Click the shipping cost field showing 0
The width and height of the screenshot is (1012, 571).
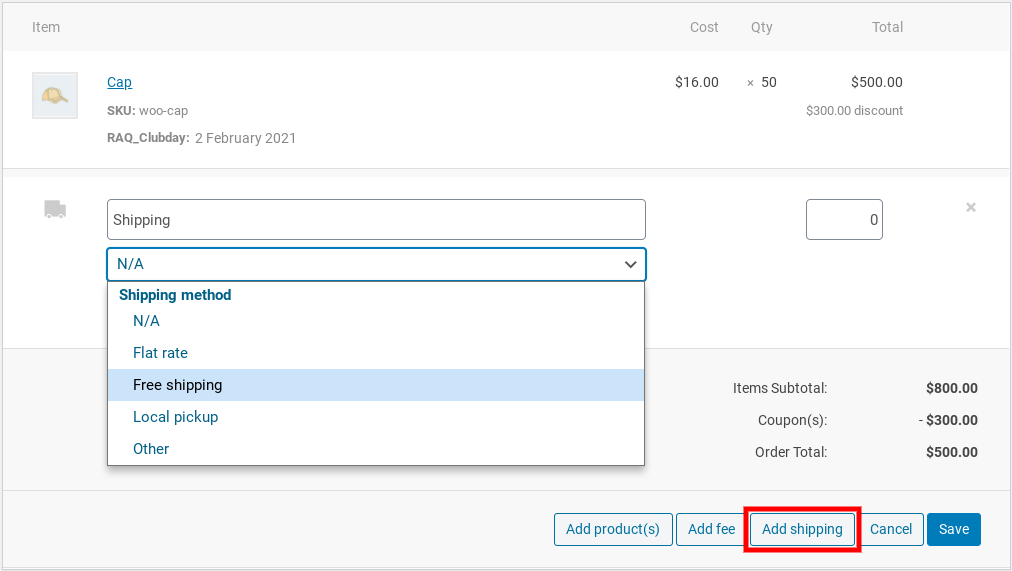pyautogui.click(x=844, y=219)
